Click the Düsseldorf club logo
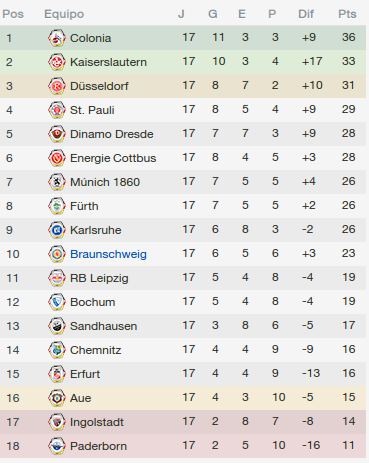Viewport: 369px width, 463px height. (x=57, y=86)
